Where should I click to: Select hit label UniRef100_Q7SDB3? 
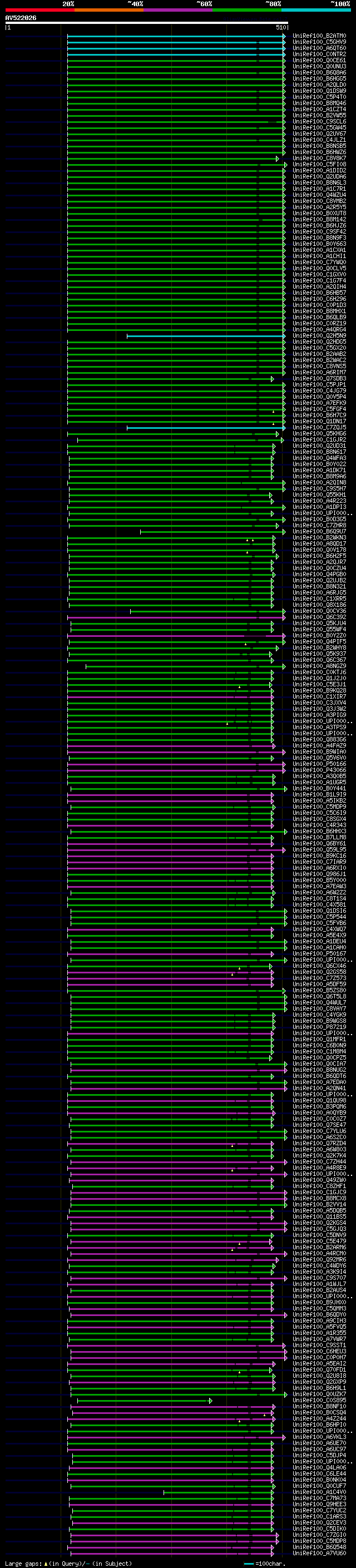click(319, 379)
